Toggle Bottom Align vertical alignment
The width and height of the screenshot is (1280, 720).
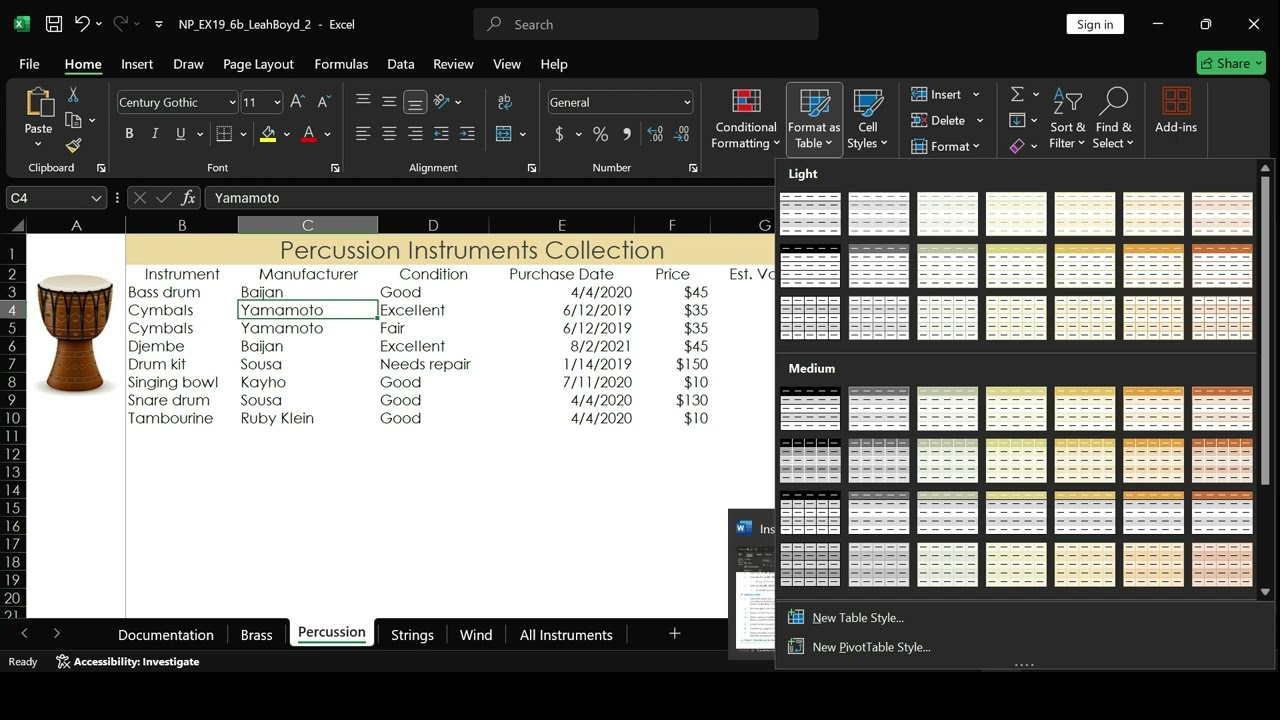click(x=415, y=102)
